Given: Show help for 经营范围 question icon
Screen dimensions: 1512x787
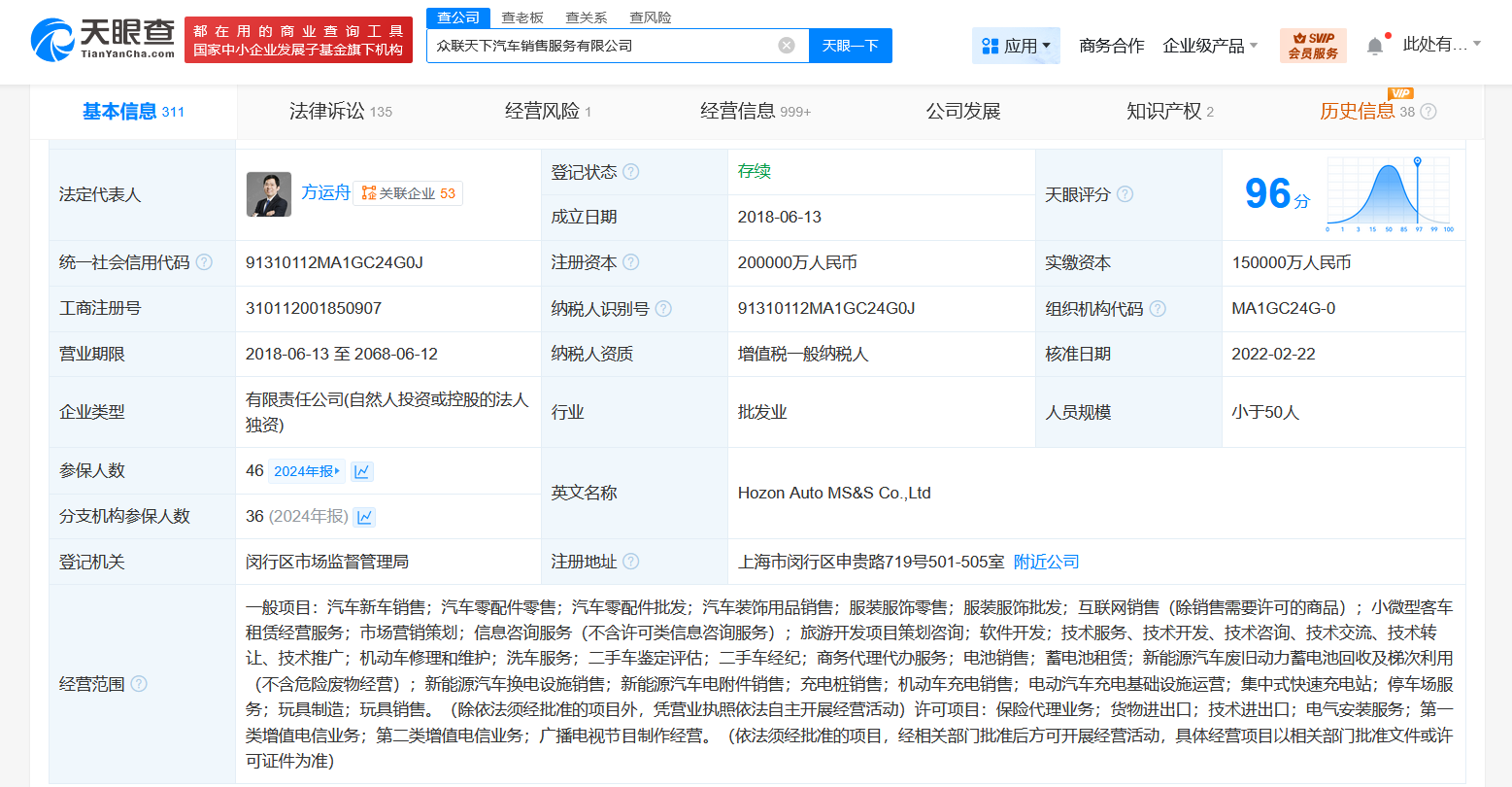Looking at the screenshot, I should 139,684.
